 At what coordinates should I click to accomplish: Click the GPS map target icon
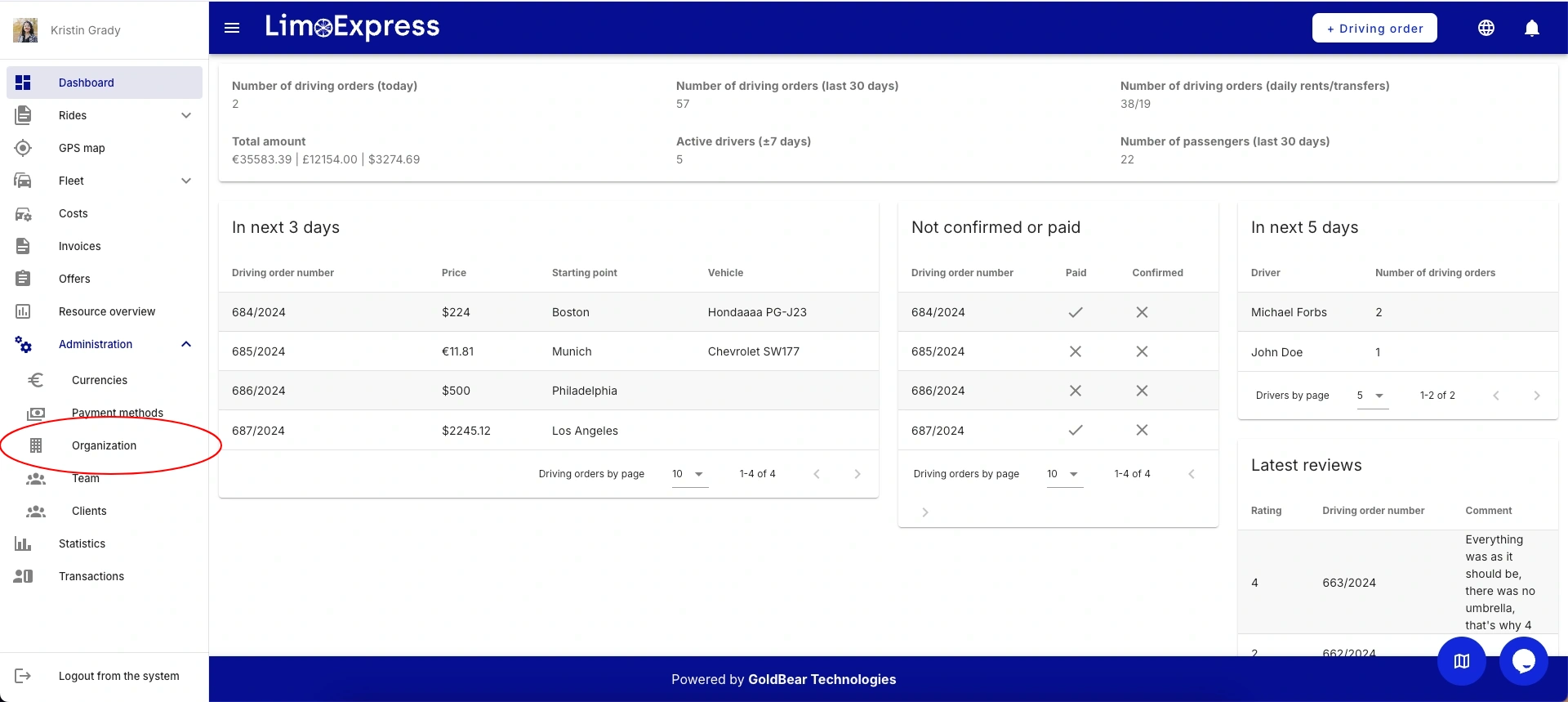(x=23, y=148)
